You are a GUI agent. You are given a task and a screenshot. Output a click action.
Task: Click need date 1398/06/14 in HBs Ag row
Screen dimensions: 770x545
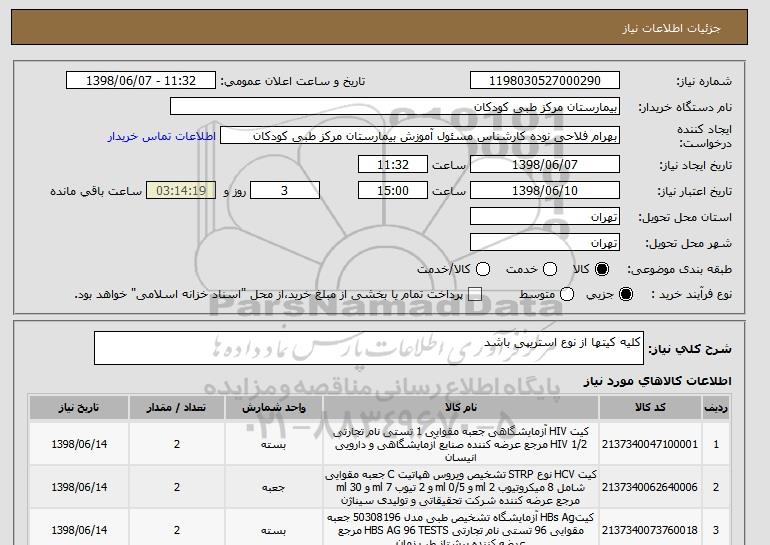(x=79, y=530)
